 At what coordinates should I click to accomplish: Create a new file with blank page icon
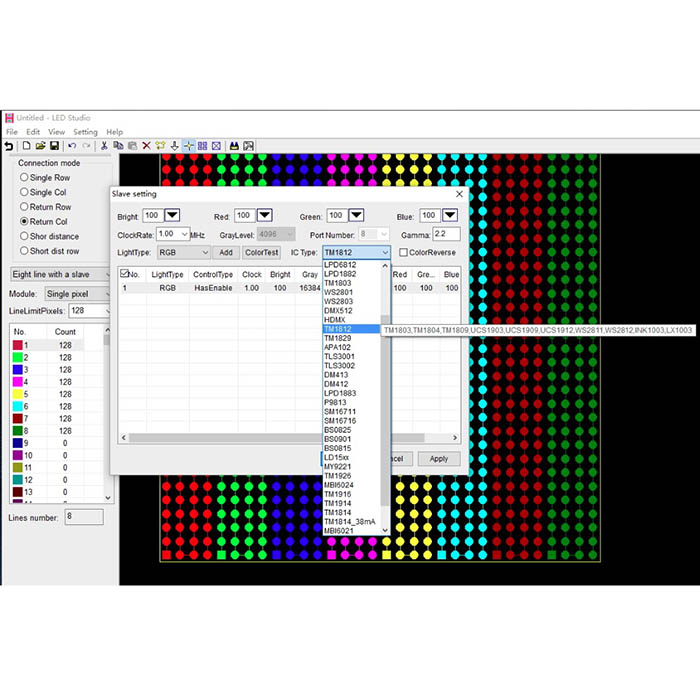pos(27,146)
